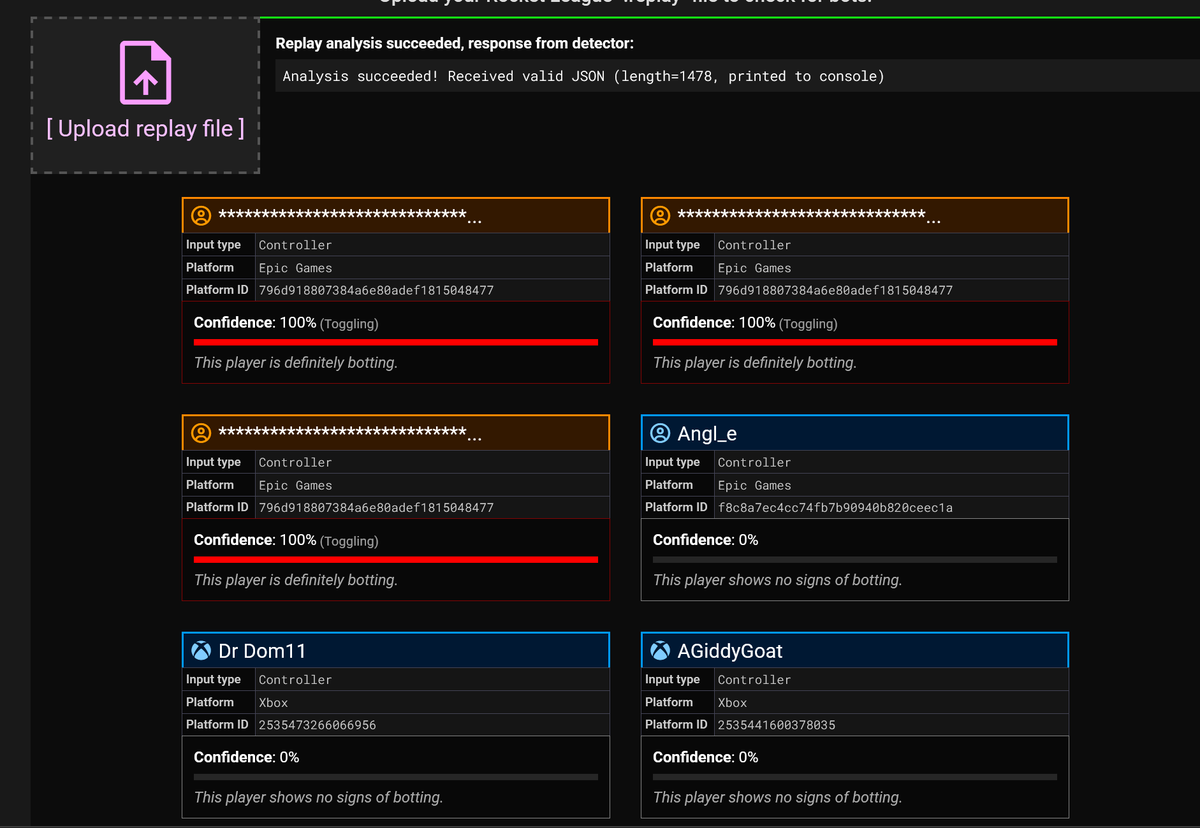
Task: Click "Confidence: 0%" in Dr Dom11's card
Action: tap(246, 757)
